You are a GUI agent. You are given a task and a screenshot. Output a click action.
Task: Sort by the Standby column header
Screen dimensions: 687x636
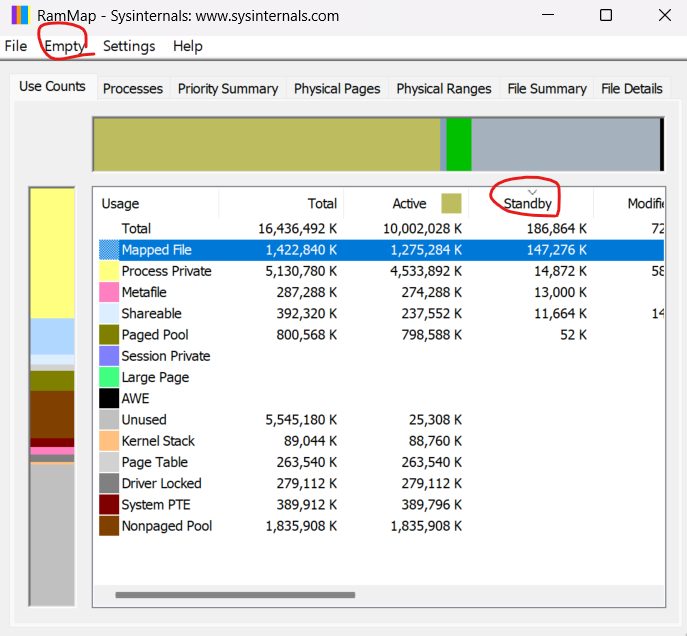531,204
